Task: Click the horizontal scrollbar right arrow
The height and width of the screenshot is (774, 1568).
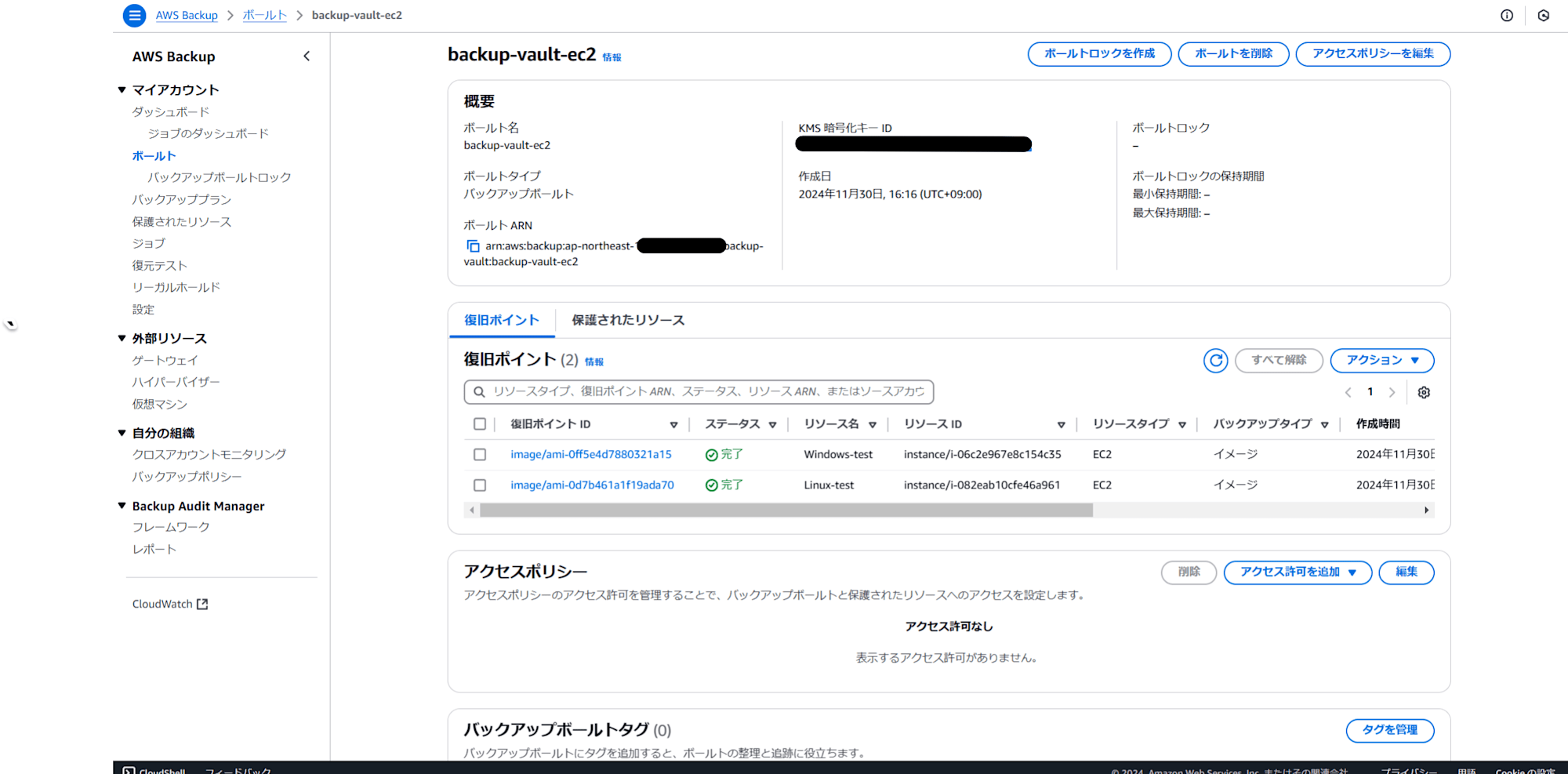Action: tap(1426, 510)
